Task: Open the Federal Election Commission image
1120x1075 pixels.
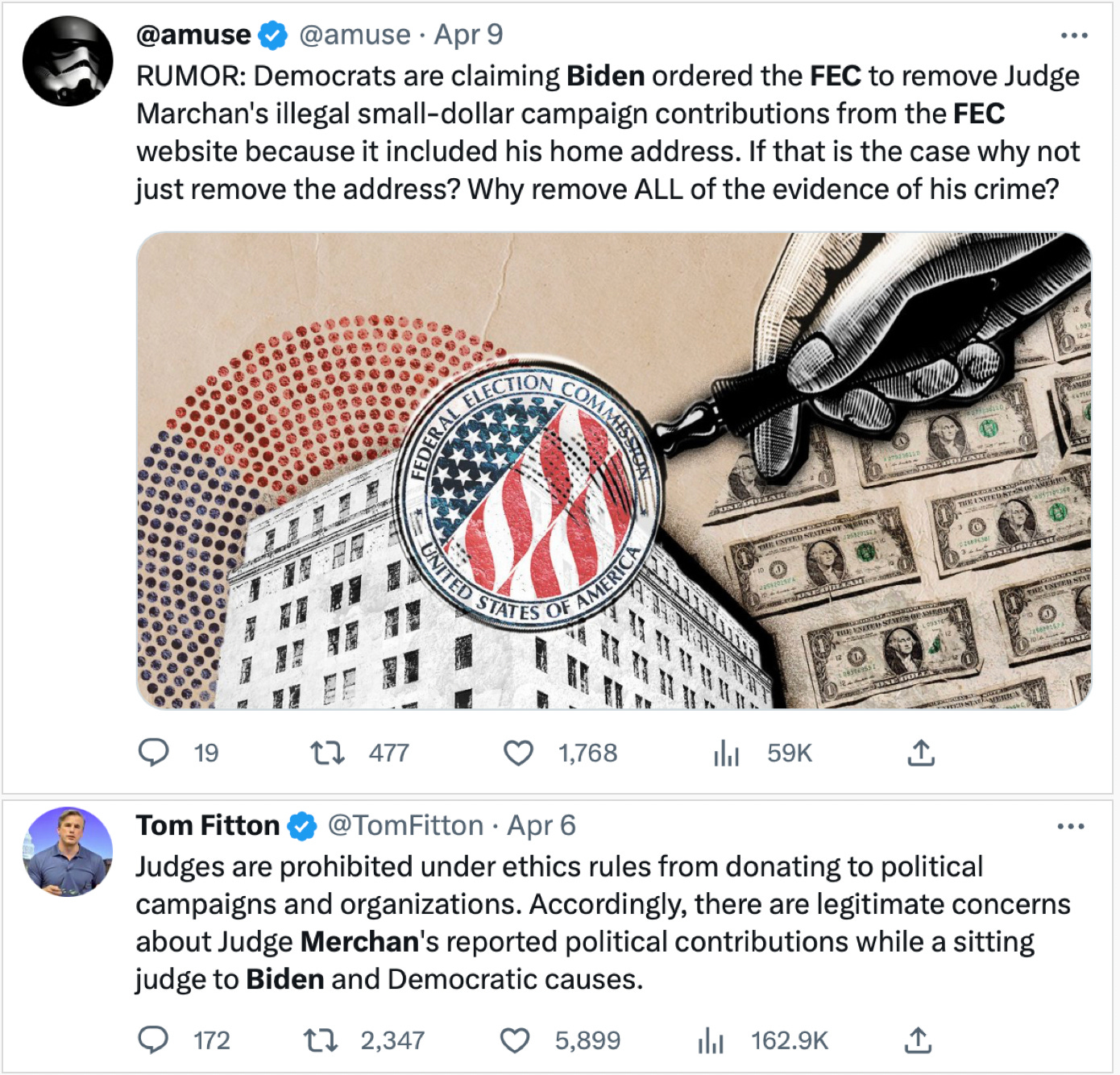Action: coord(613,471)
